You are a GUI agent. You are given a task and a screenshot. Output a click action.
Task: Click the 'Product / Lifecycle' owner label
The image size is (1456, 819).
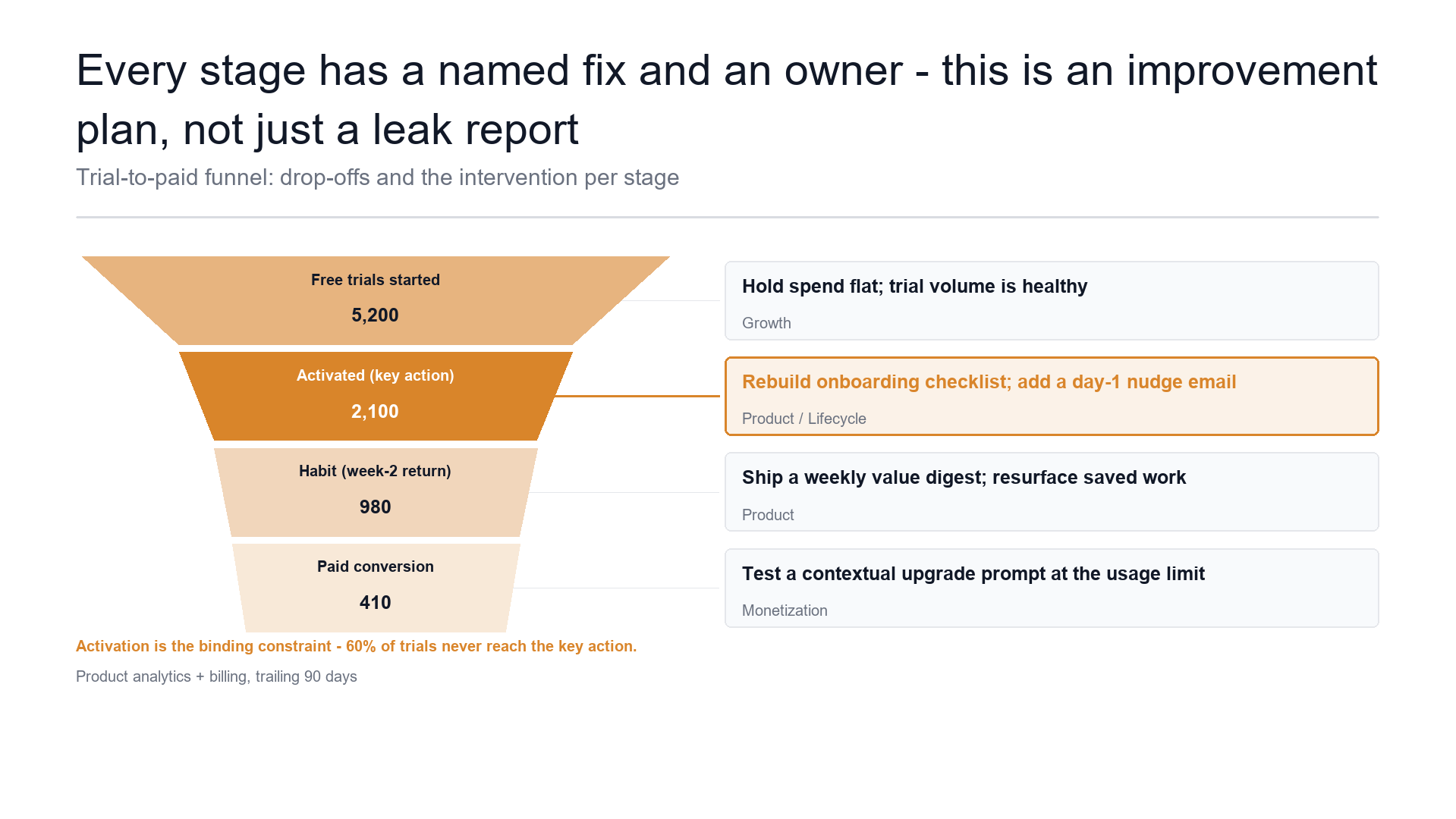pos(803,419)
